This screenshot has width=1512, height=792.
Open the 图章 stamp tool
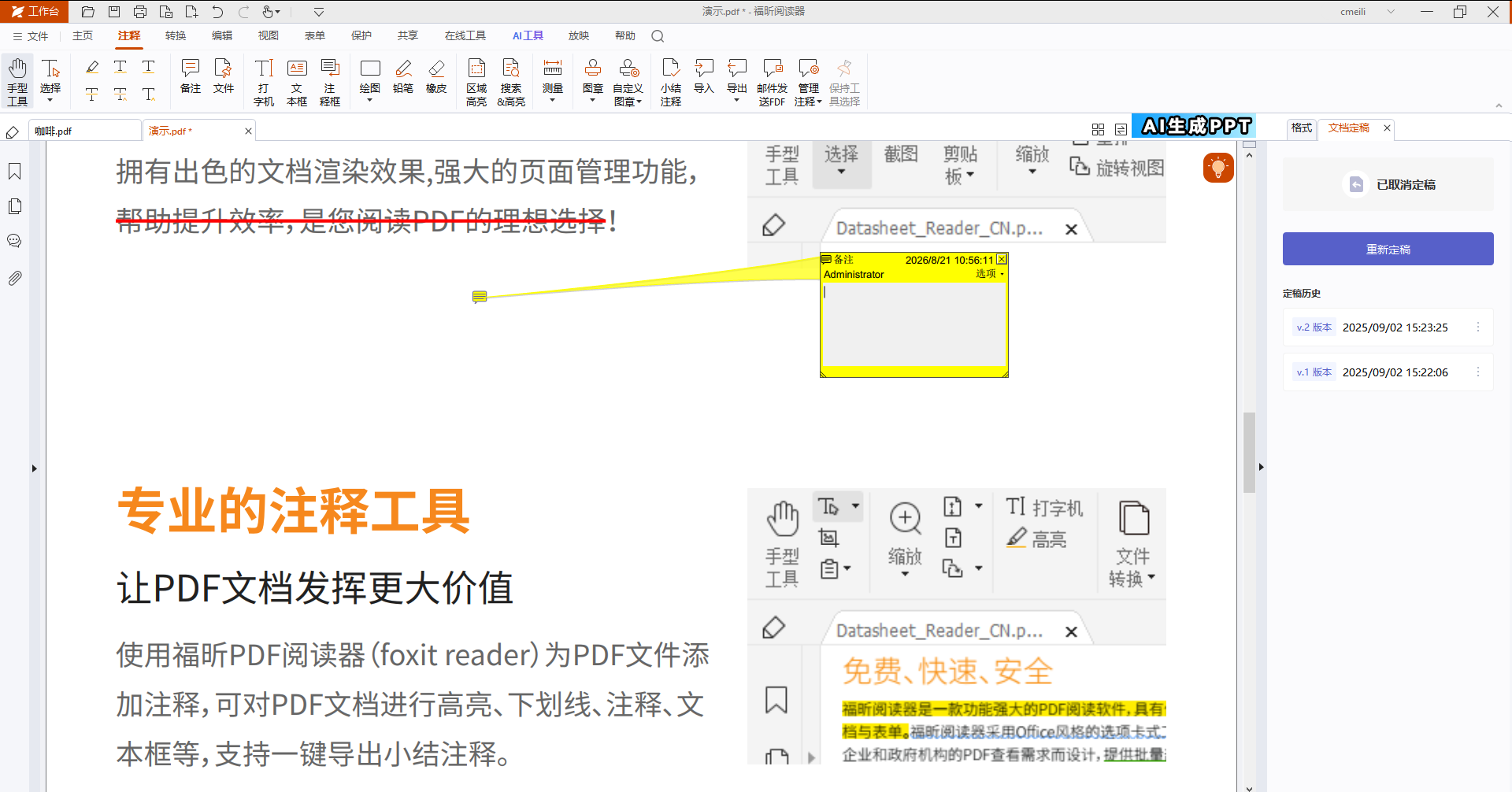point(593,80)
